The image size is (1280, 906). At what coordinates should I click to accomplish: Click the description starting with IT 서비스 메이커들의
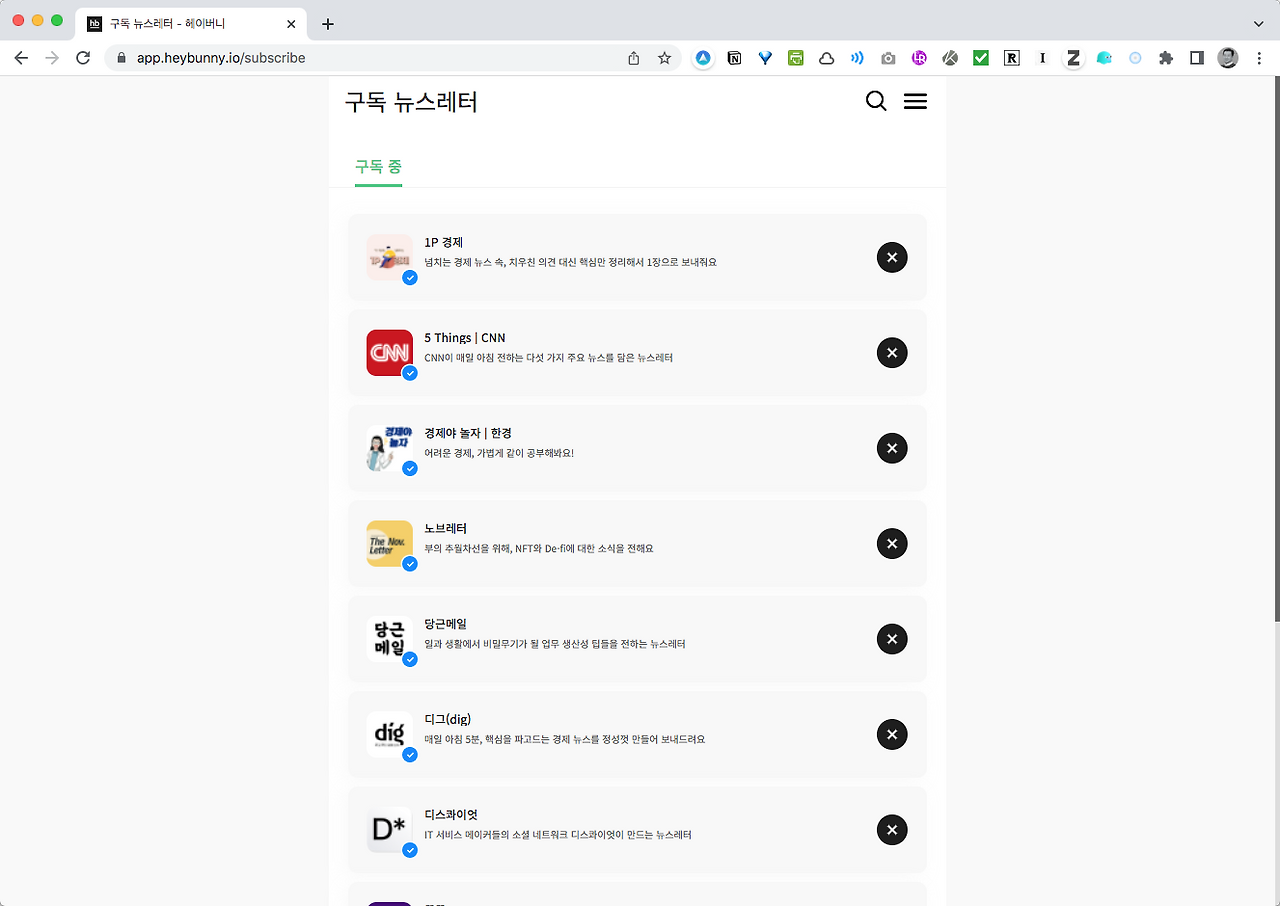(558, 834)
